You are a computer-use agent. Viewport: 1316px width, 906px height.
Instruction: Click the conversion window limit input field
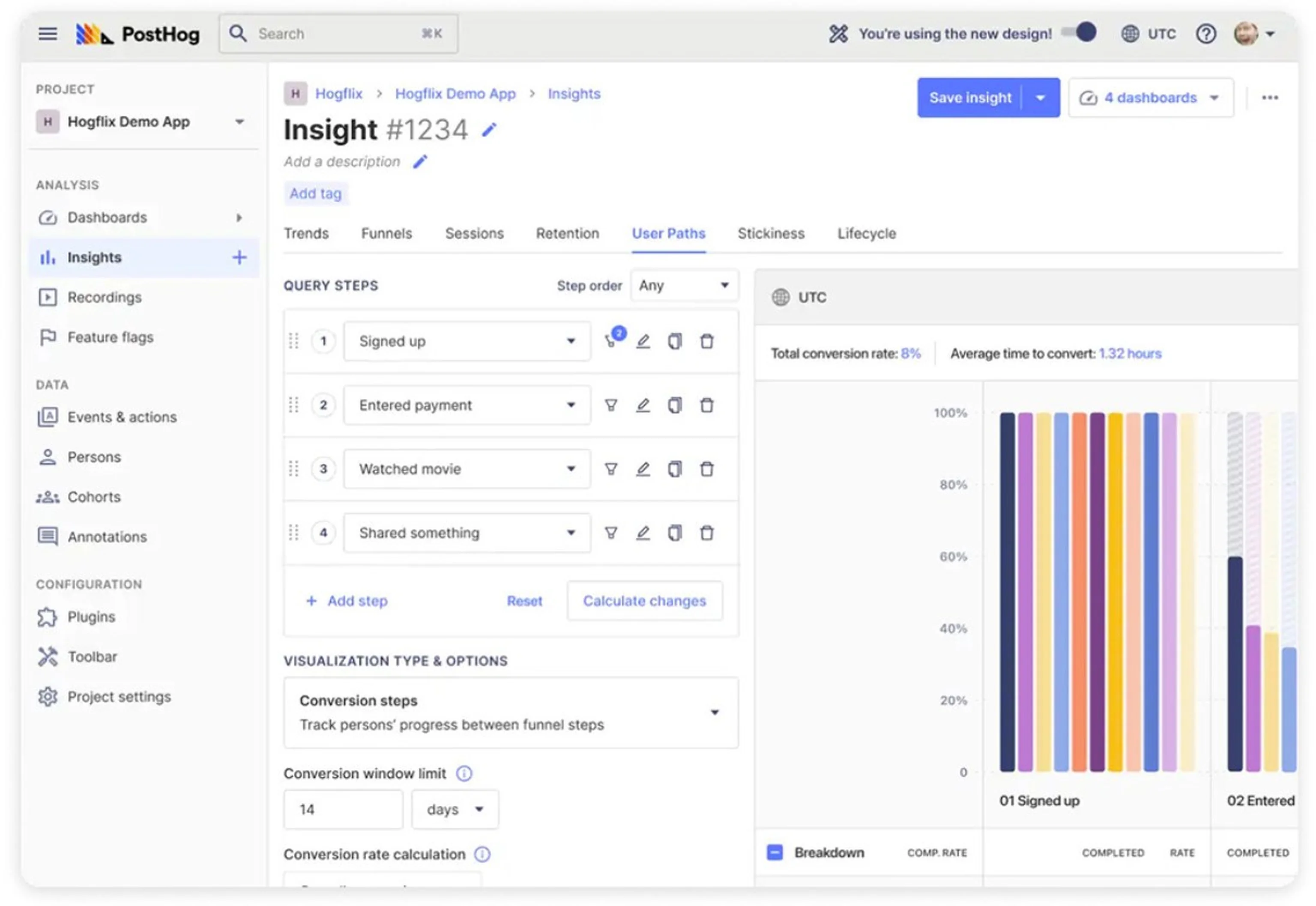click(342, 809)
